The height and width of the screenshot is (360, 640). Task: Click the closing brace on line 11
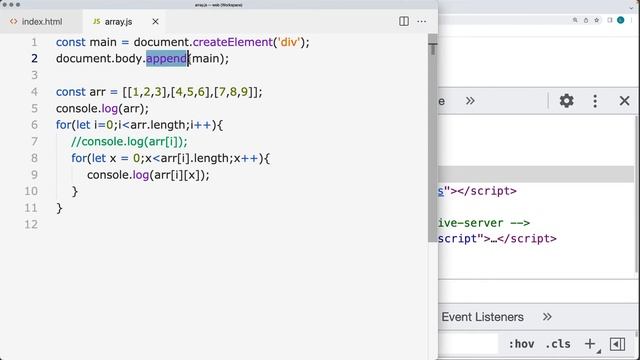pos(59,208)
